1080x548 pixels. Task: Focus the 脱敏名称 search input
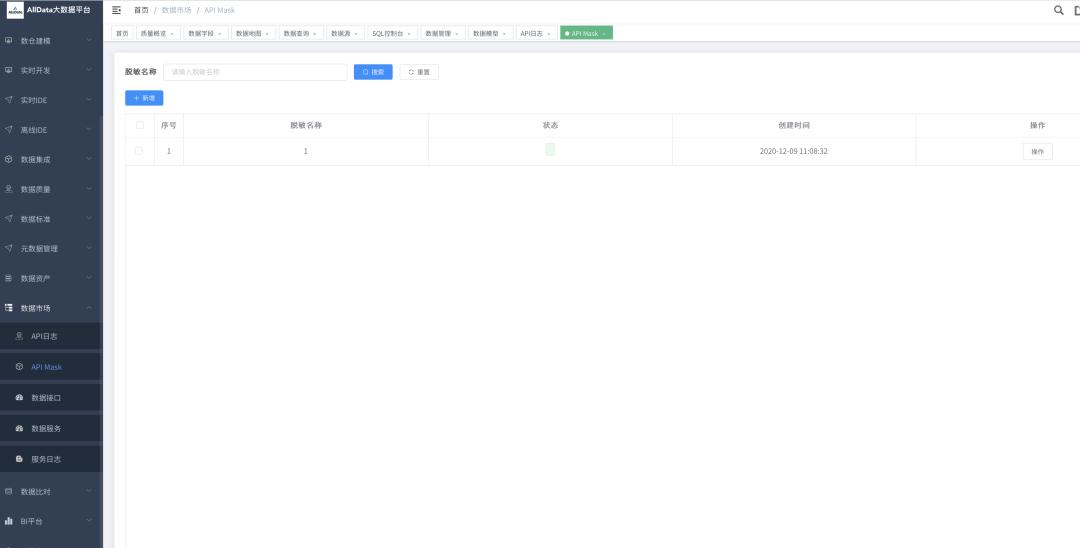click(255, 72)
